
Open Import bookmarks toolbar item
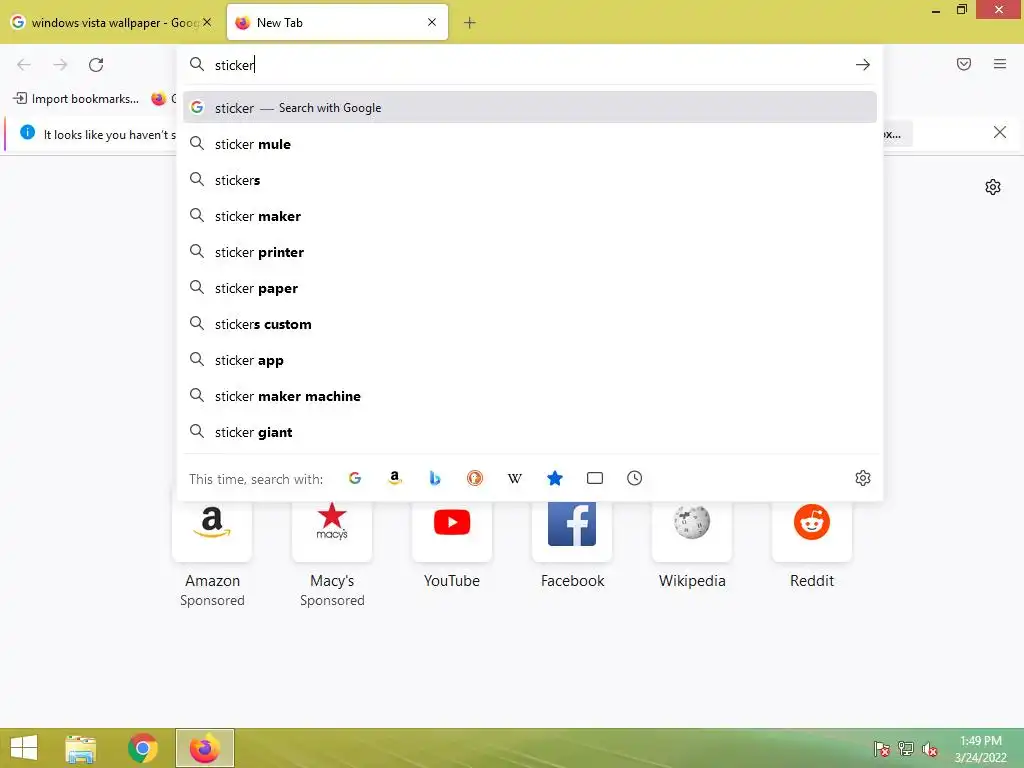pos(76,99)
